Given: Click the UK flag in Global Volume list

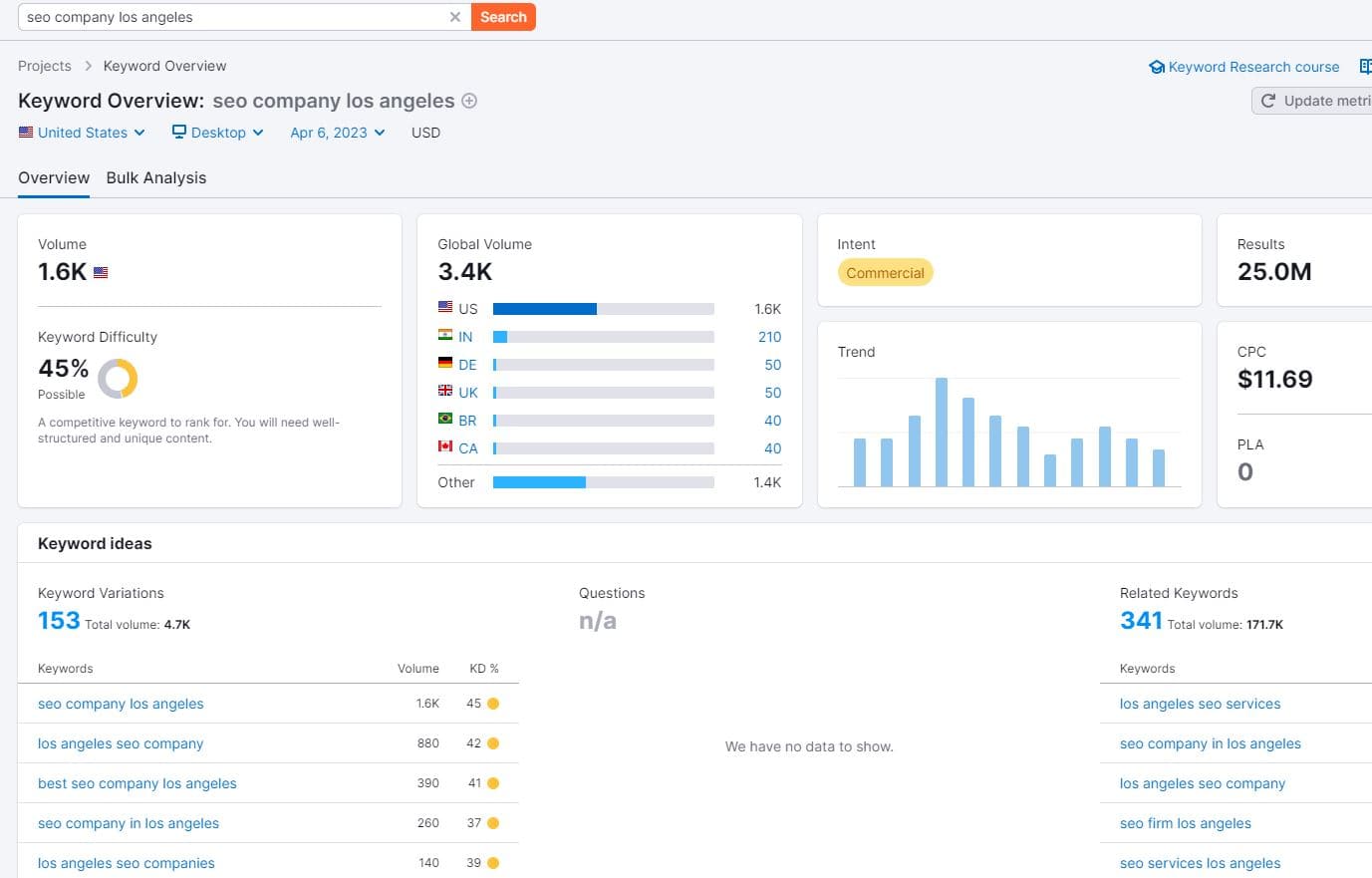Looking at the screenshot, I should 444,392.
